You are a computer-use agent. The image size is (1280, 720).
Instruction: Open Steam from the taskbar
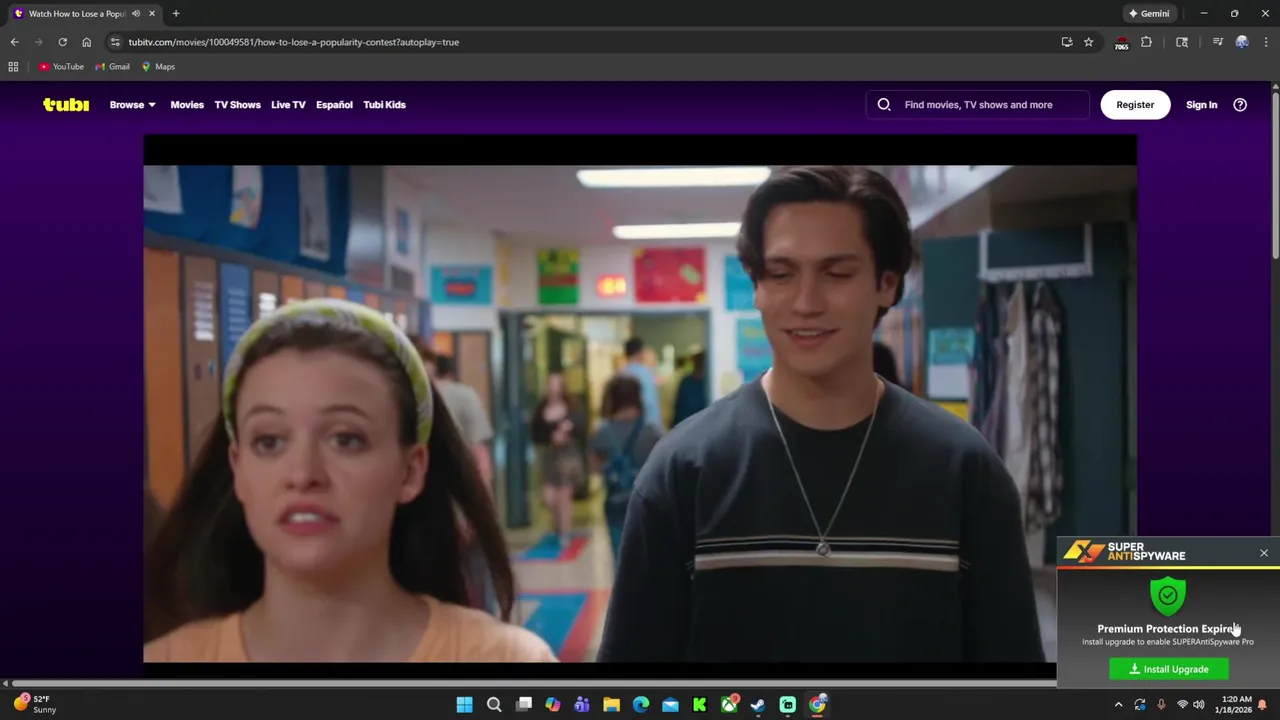tap(758, 705)
